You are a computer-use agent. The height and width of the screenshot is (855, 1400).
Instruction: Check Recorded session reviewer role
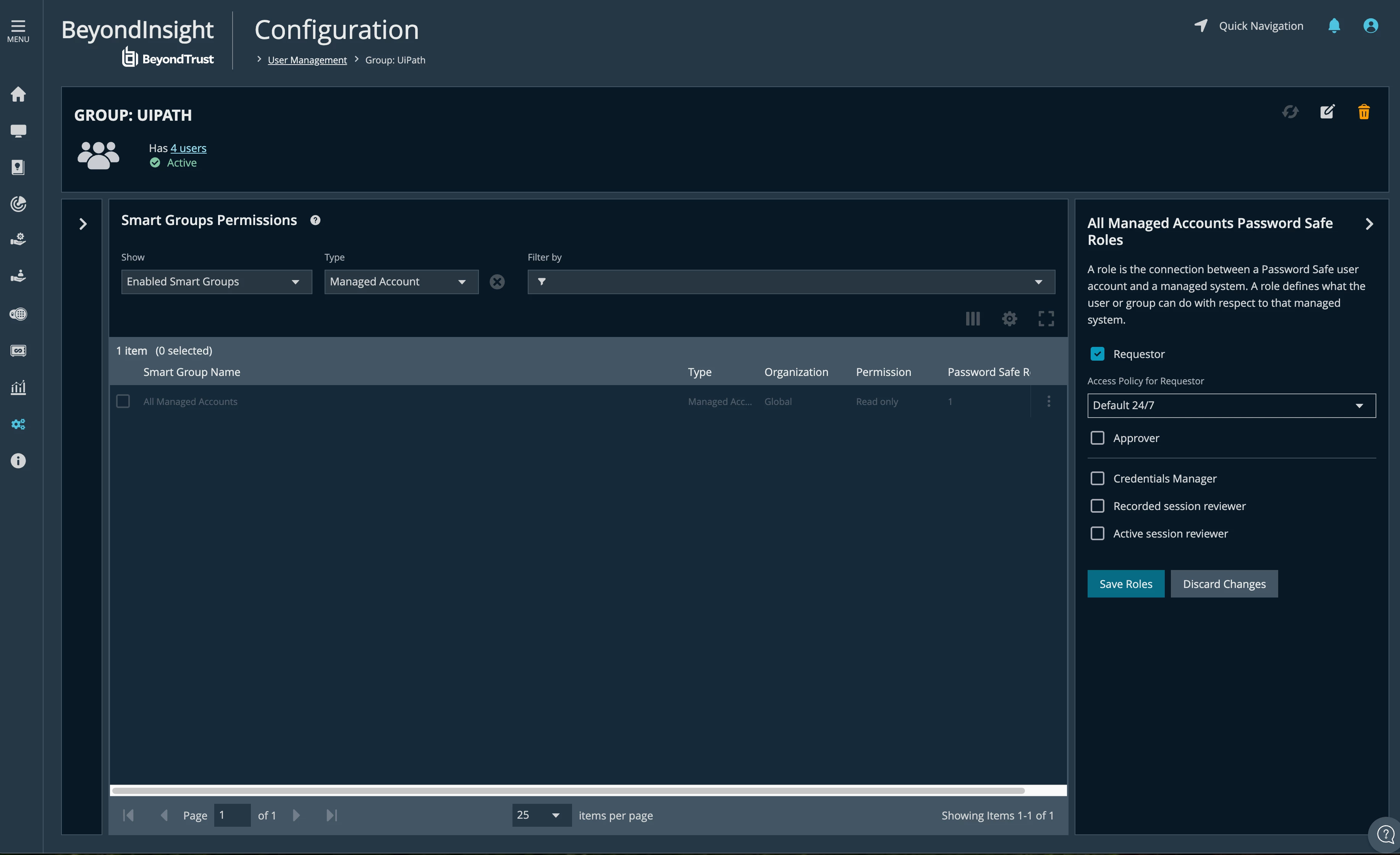coord(1097,505)
